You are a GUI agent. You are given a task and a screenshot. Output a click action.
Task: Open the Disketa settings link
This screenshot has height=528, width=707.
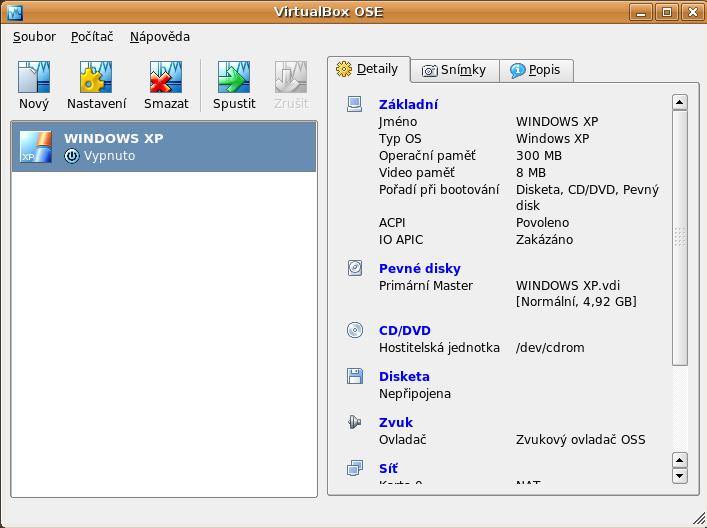pyautogui.click(x=404, y=376)
